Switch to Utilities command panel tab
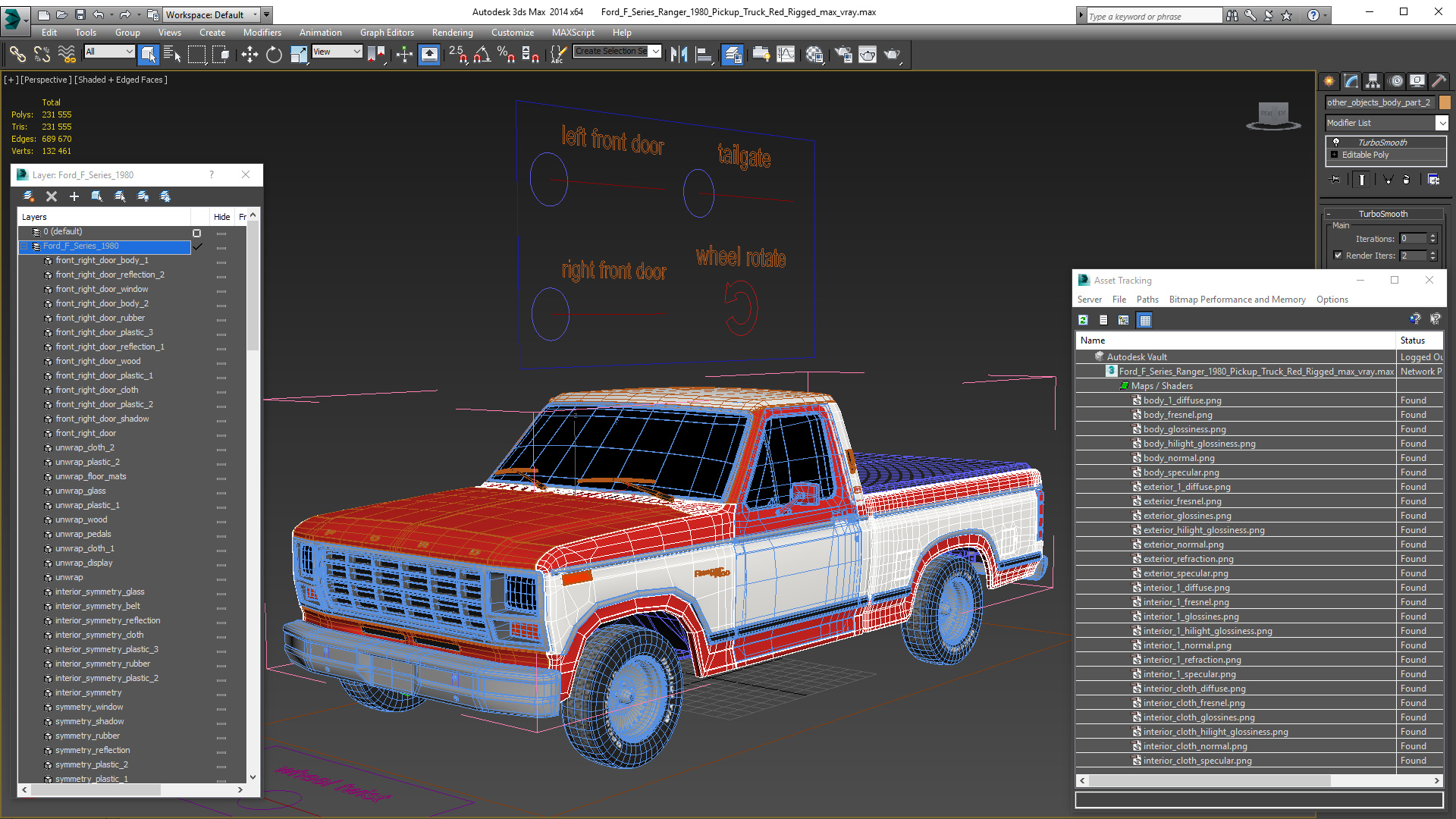The width and height of the screenshot is (1456, 819). [x=1439, y=81]
